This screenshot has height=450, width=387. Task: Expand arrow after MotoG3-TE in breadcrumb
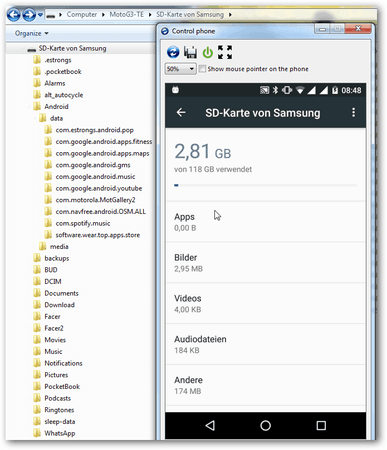[x=150, y=15]
